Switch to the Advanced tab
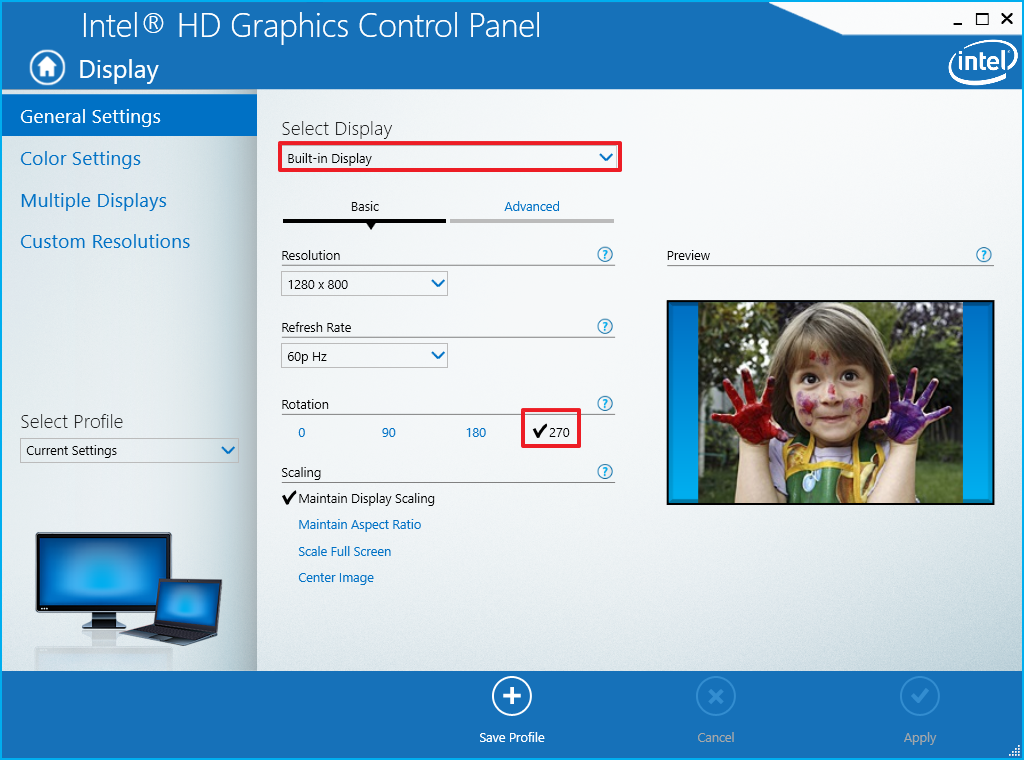1024x760 pixels. (x=532, y=206)
